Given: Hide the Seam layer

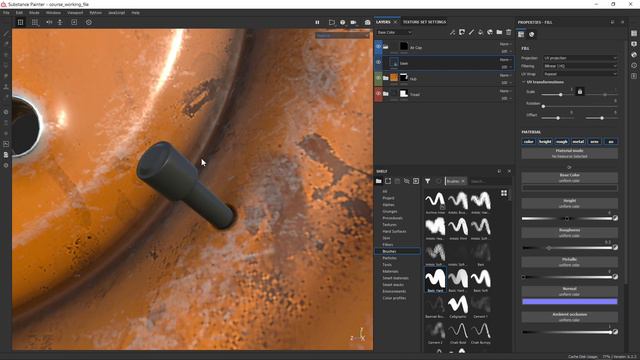Looking at the screenshot, I should tap(378, 62).
